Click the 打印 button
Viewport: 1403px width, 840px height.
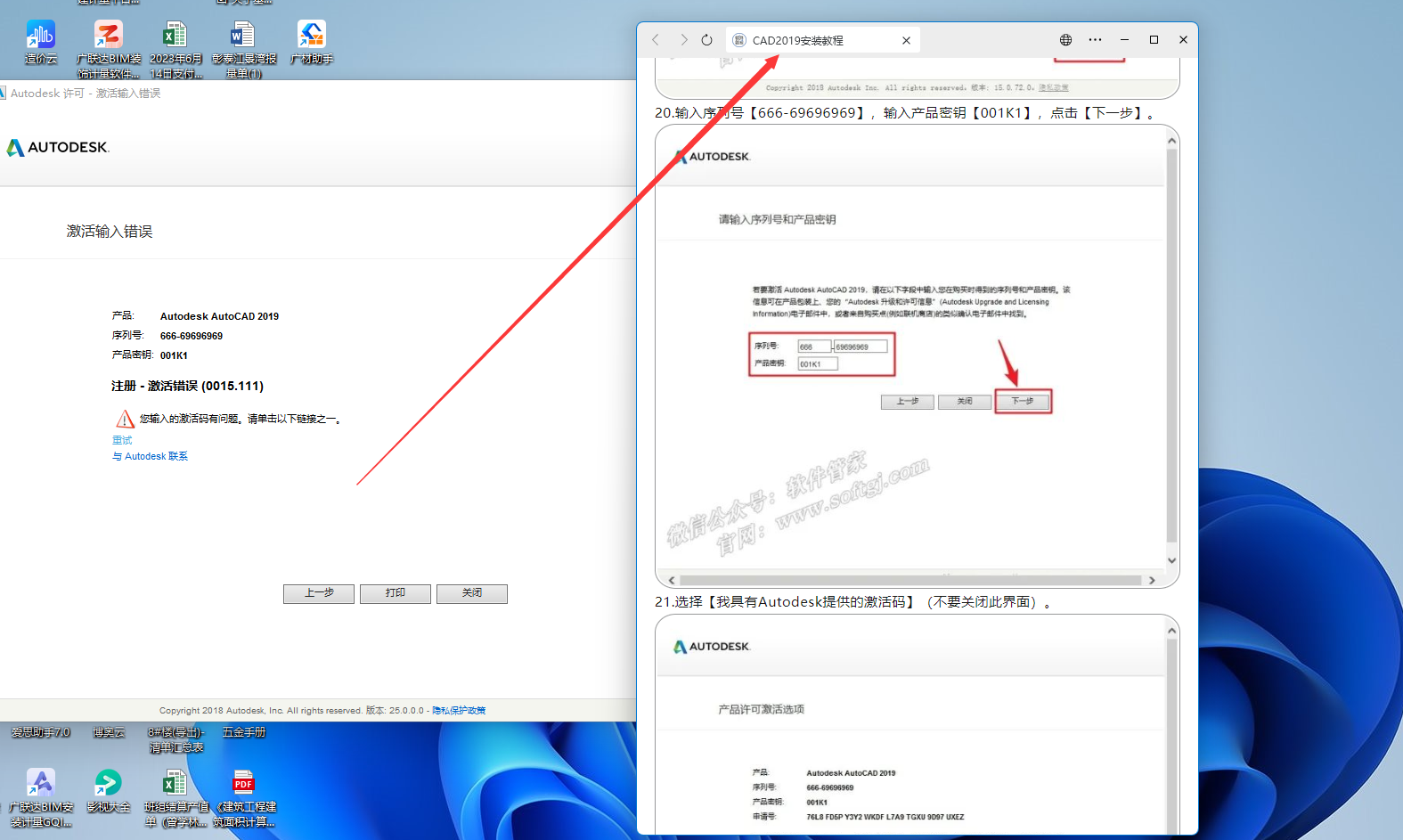click(396, 593)
